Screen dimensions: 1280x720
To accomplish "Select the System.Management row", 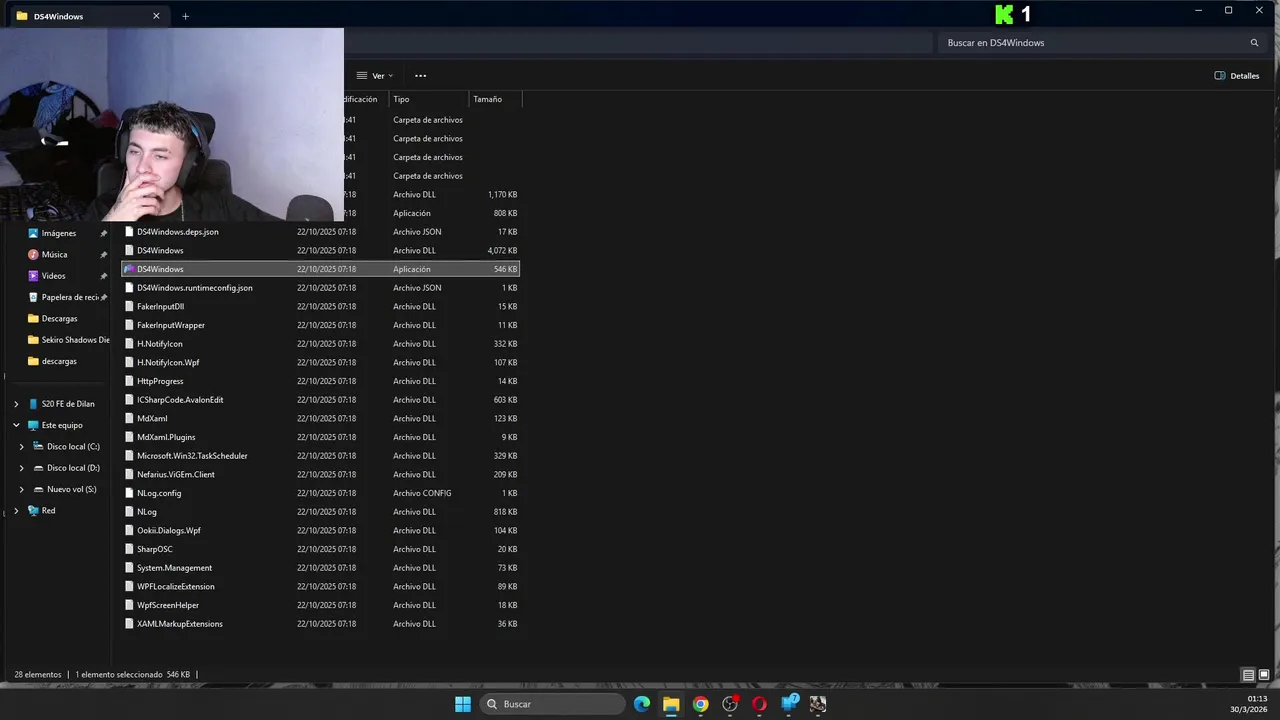I will tap(320, 568).
